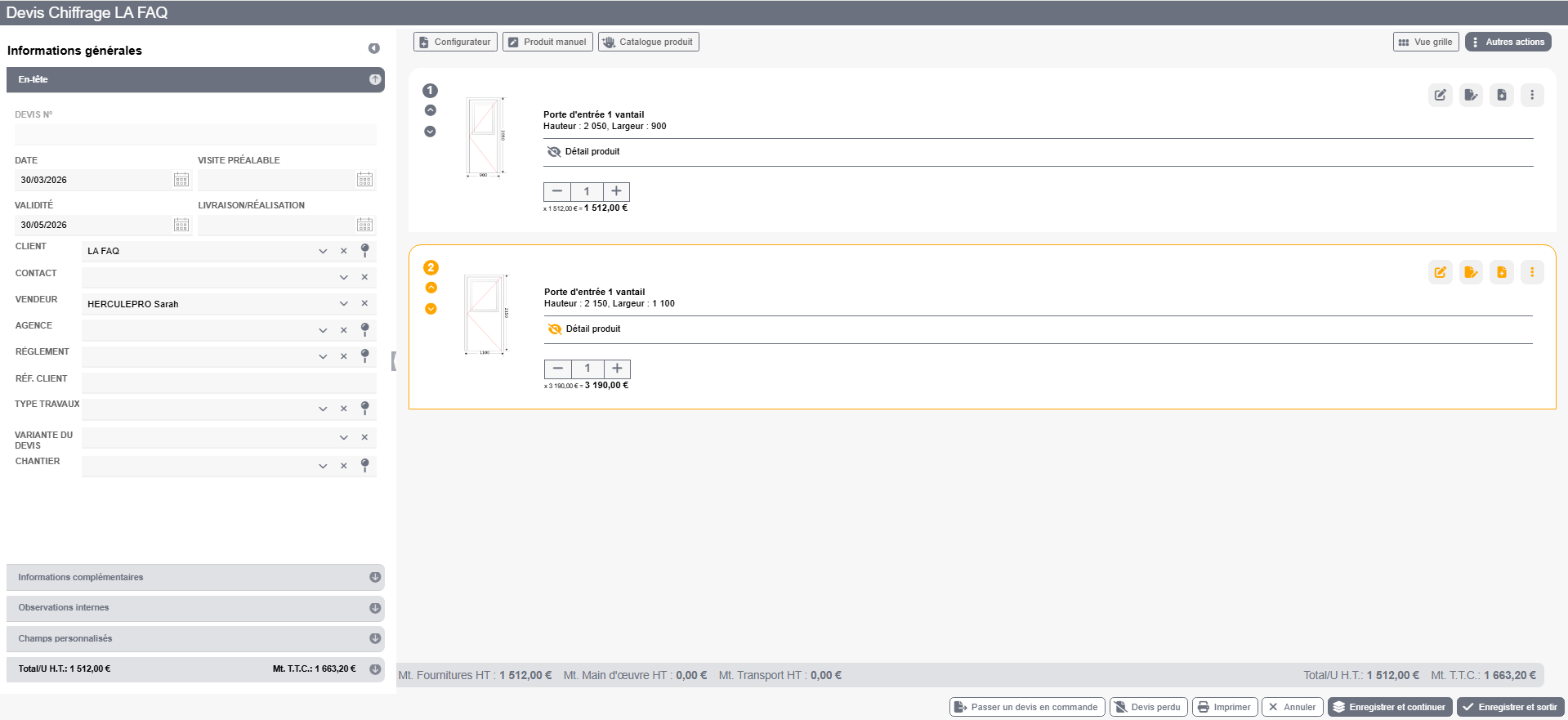Open product 2 edit pencil icon

click(1441, 272)
